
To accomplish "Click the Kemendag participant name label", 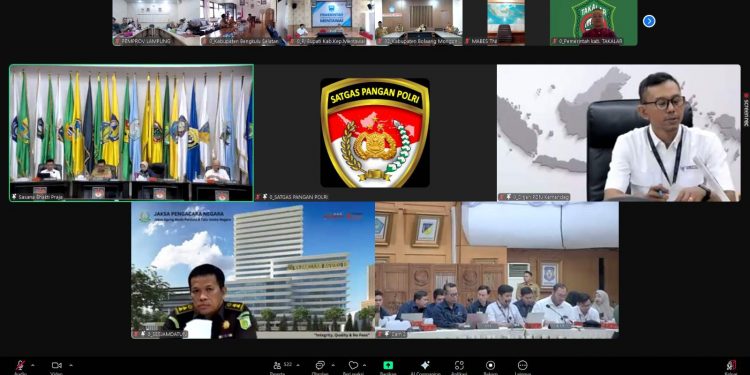I will [x=534, y=197].
